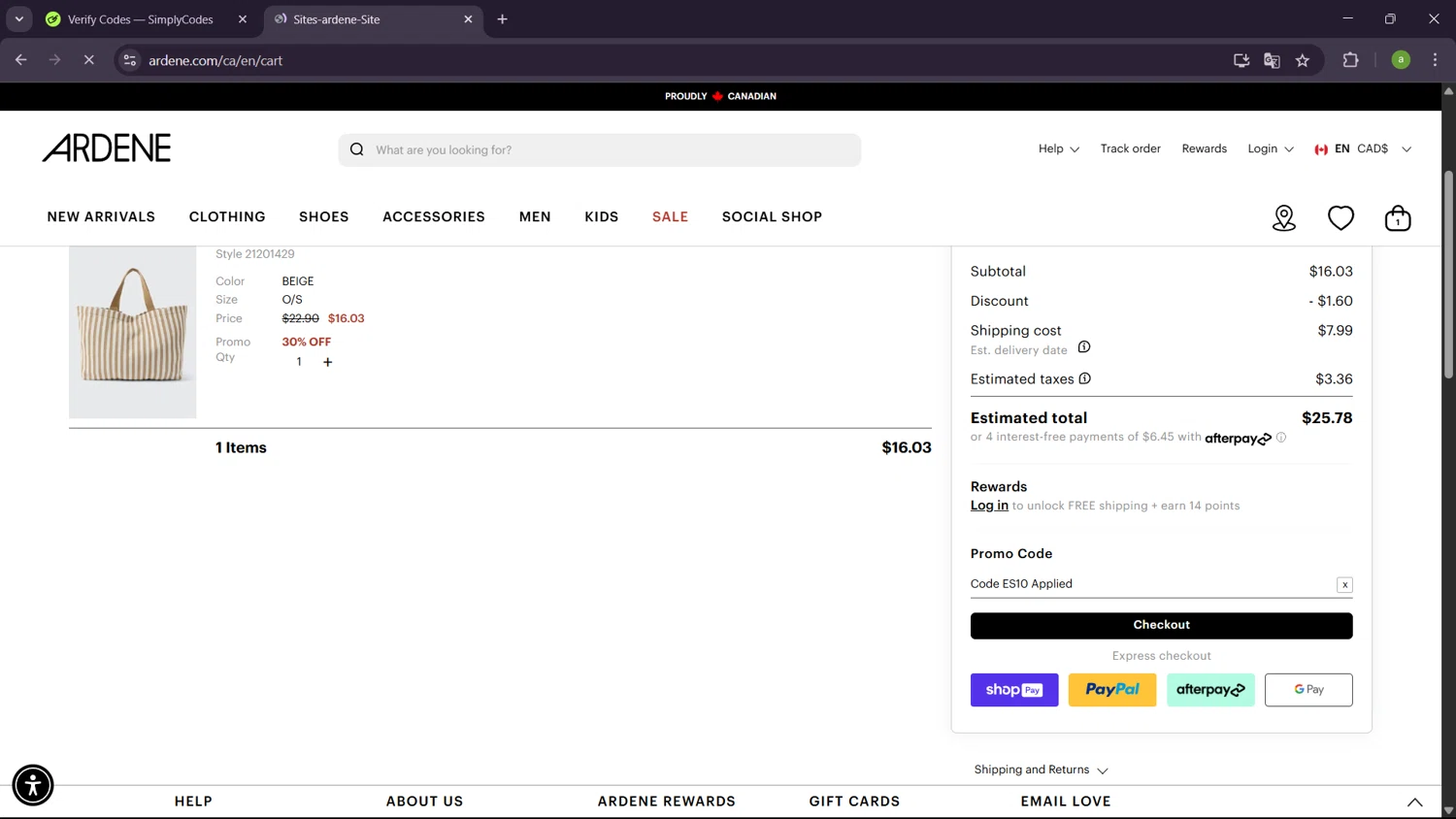Click the Afterpay info icon
This screenshot has width=1456, height=819.
click(x=1281, y=438)
